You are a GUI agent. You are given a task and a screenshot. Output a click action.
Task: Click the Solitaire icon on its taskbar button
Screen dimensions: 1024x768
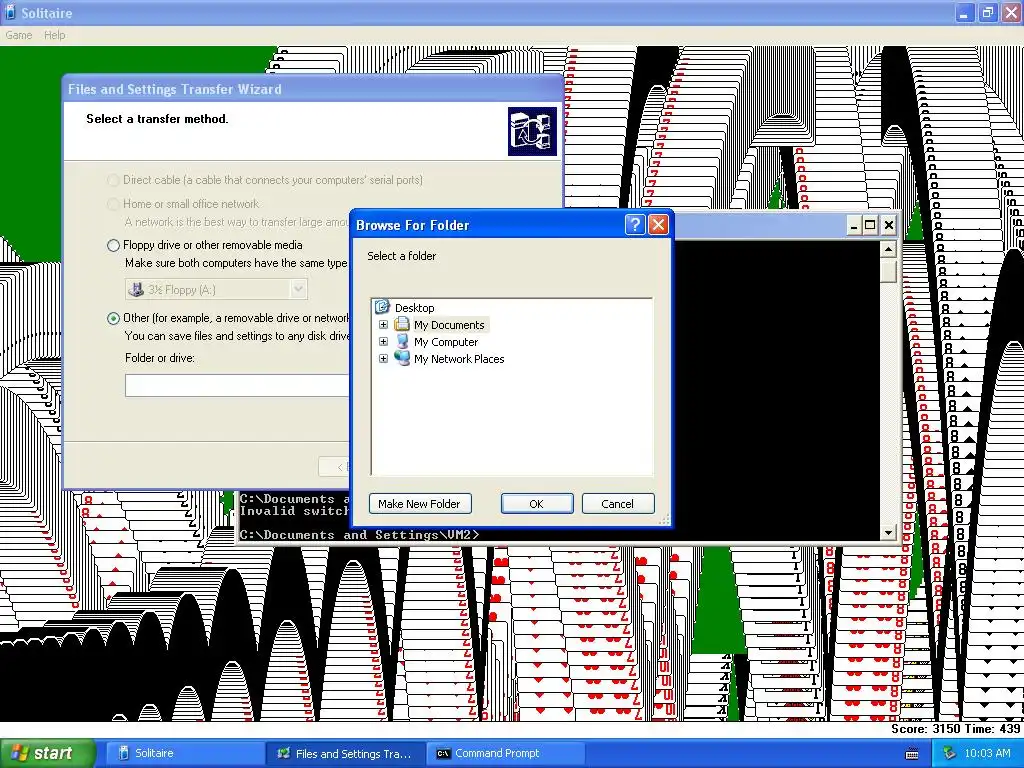[123, 753]
